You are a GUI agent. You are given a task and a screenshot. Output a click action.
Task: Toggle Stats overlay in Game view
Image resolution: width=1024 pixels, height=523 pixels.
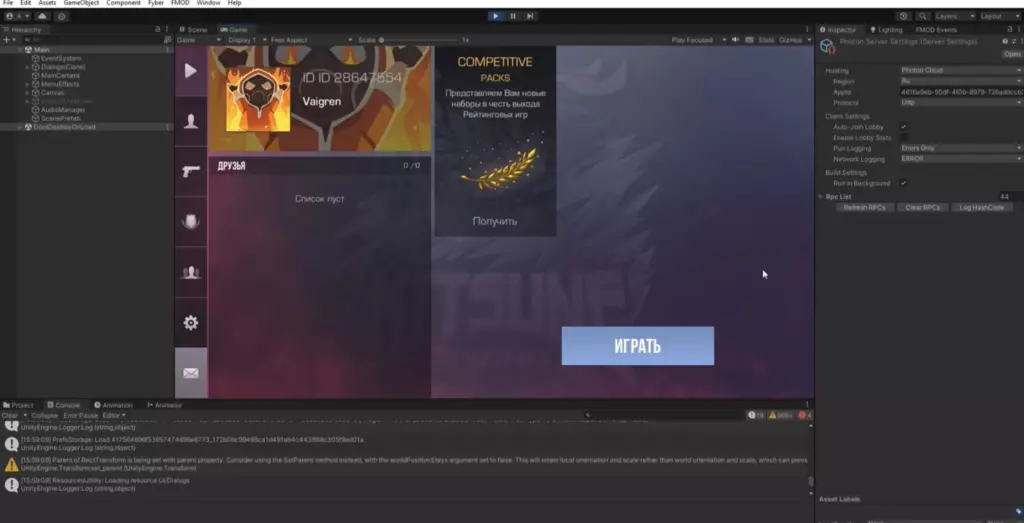click(x=765, y=40)
